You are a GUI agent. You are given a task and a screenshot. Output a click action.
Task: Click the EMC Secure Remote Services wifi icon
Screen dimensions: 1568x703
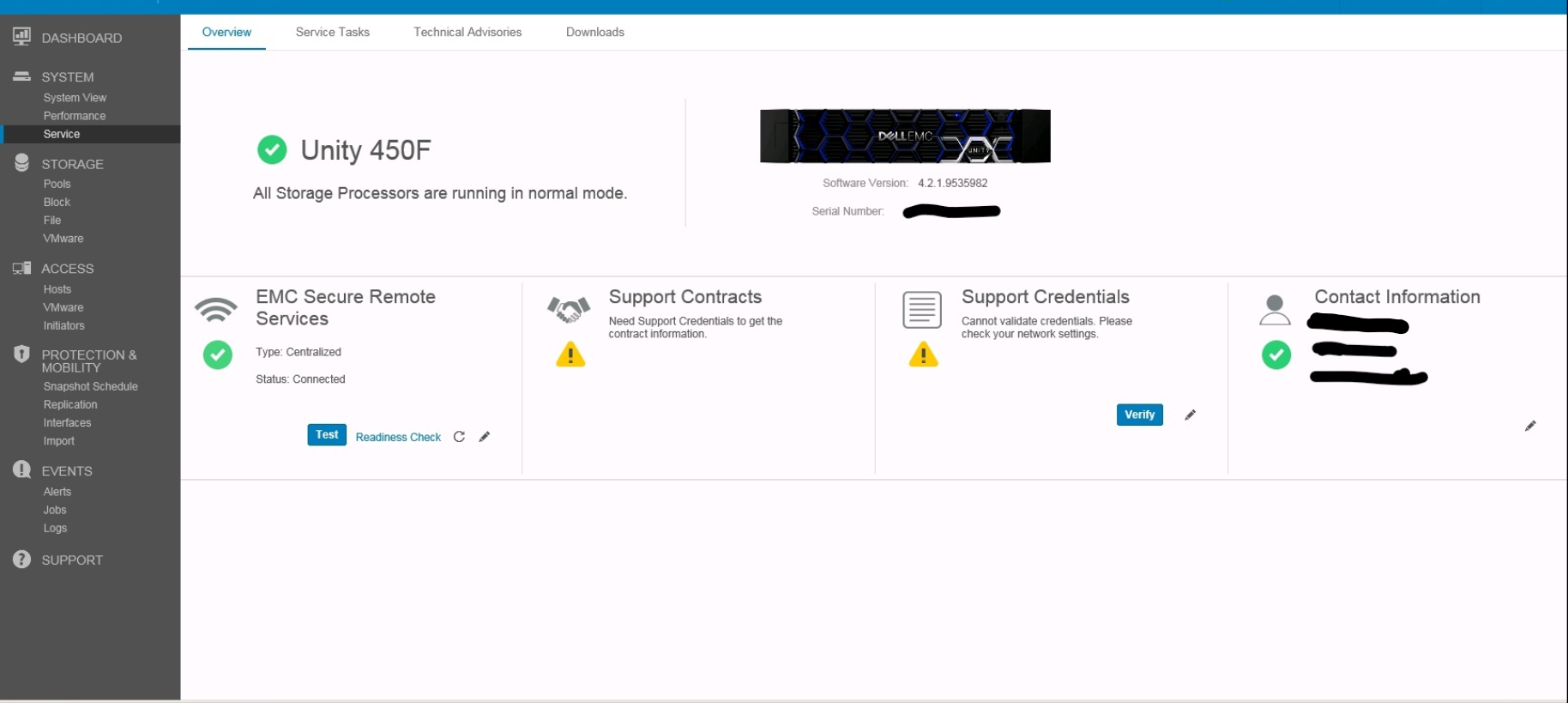(216, 310)
